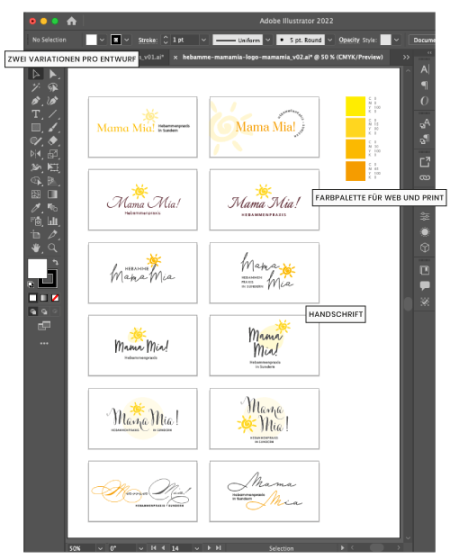Select the Eyedropper tool
The width and height of the screenshot is (450, 559).
pos(36,207)
